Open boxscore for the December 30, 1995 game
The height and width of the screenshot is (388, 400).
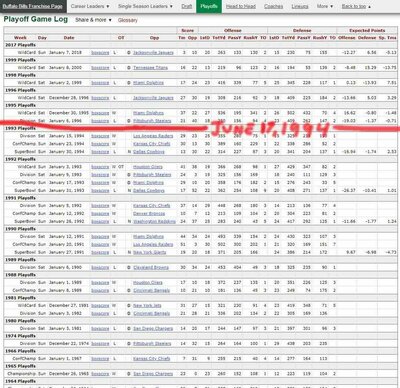click(x=100, y=113)
